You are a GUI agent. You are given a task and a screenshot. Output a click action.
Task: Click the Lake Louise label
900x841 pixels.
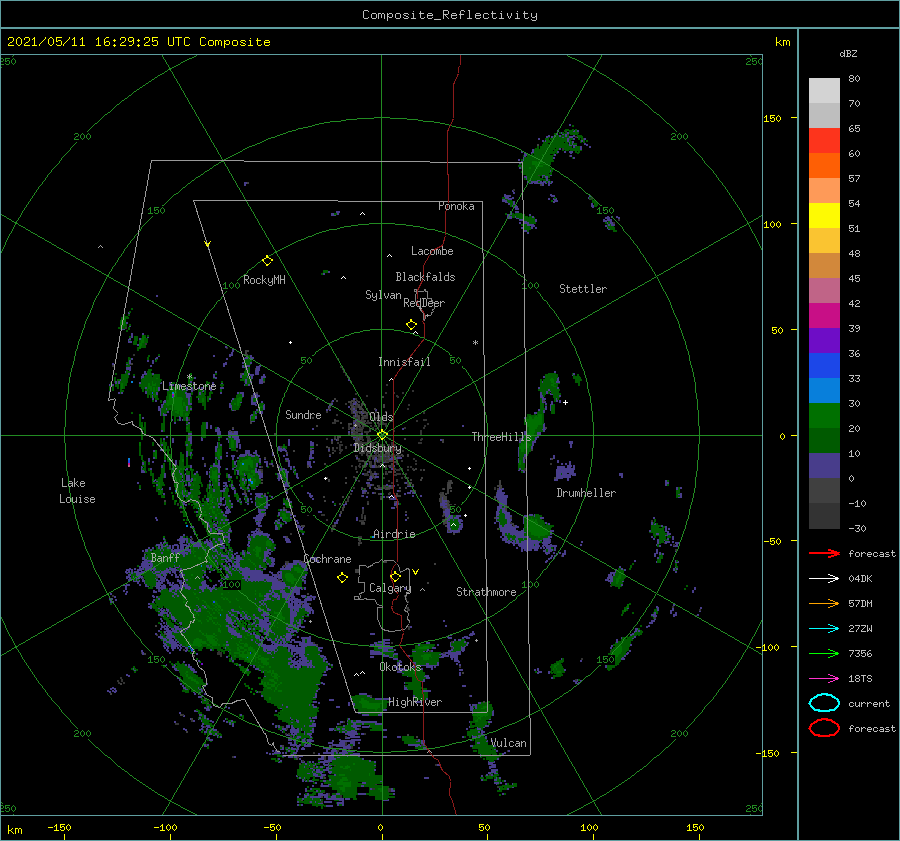77,491
